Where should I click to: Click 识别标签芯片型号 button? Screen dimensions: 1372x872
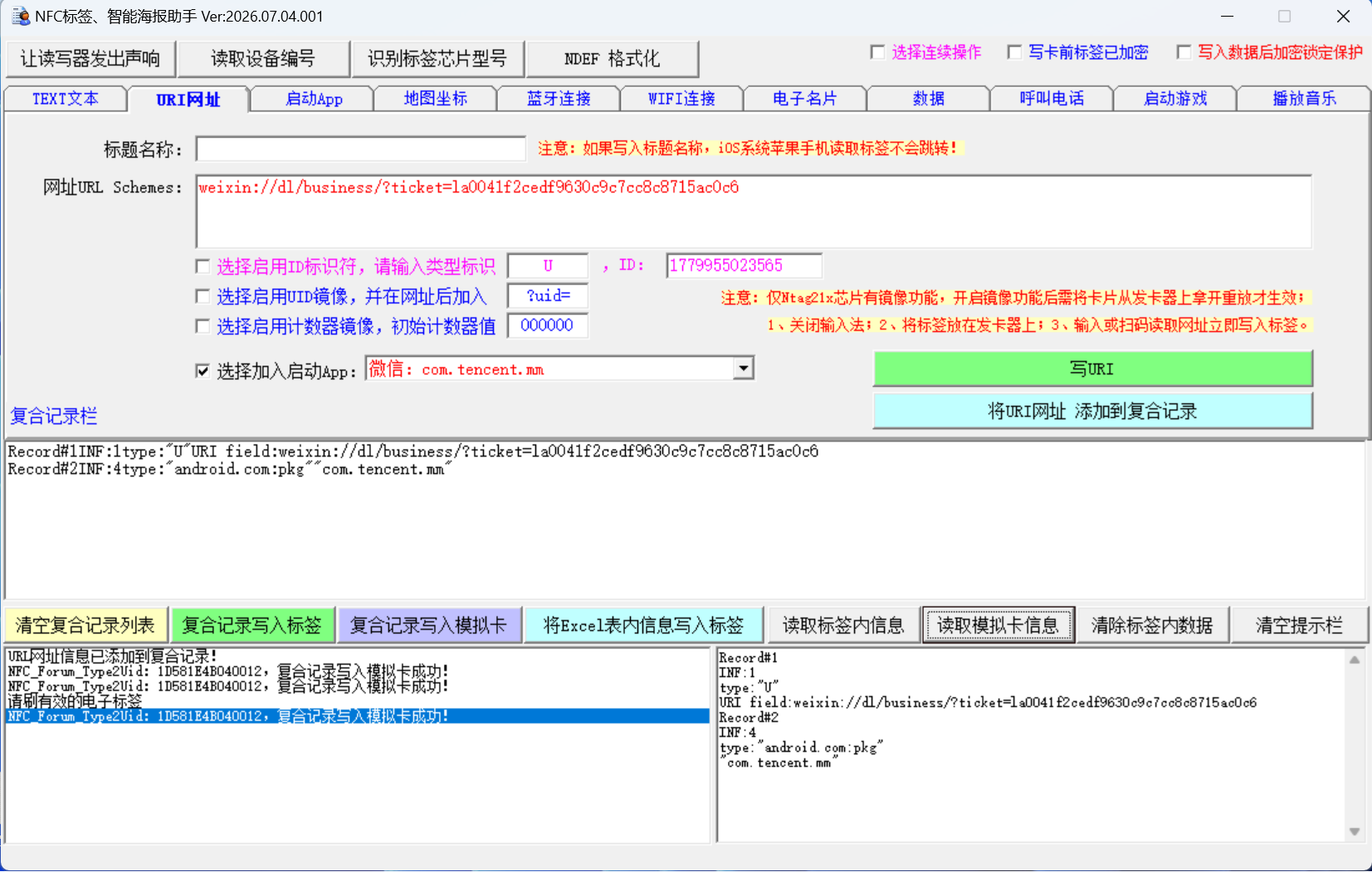[x=437, y=59]
